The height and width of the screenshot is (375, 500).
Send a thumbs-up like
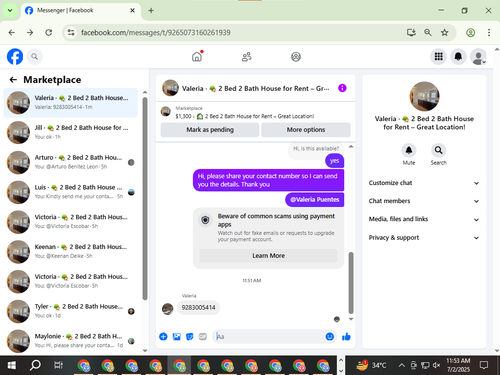346,337
